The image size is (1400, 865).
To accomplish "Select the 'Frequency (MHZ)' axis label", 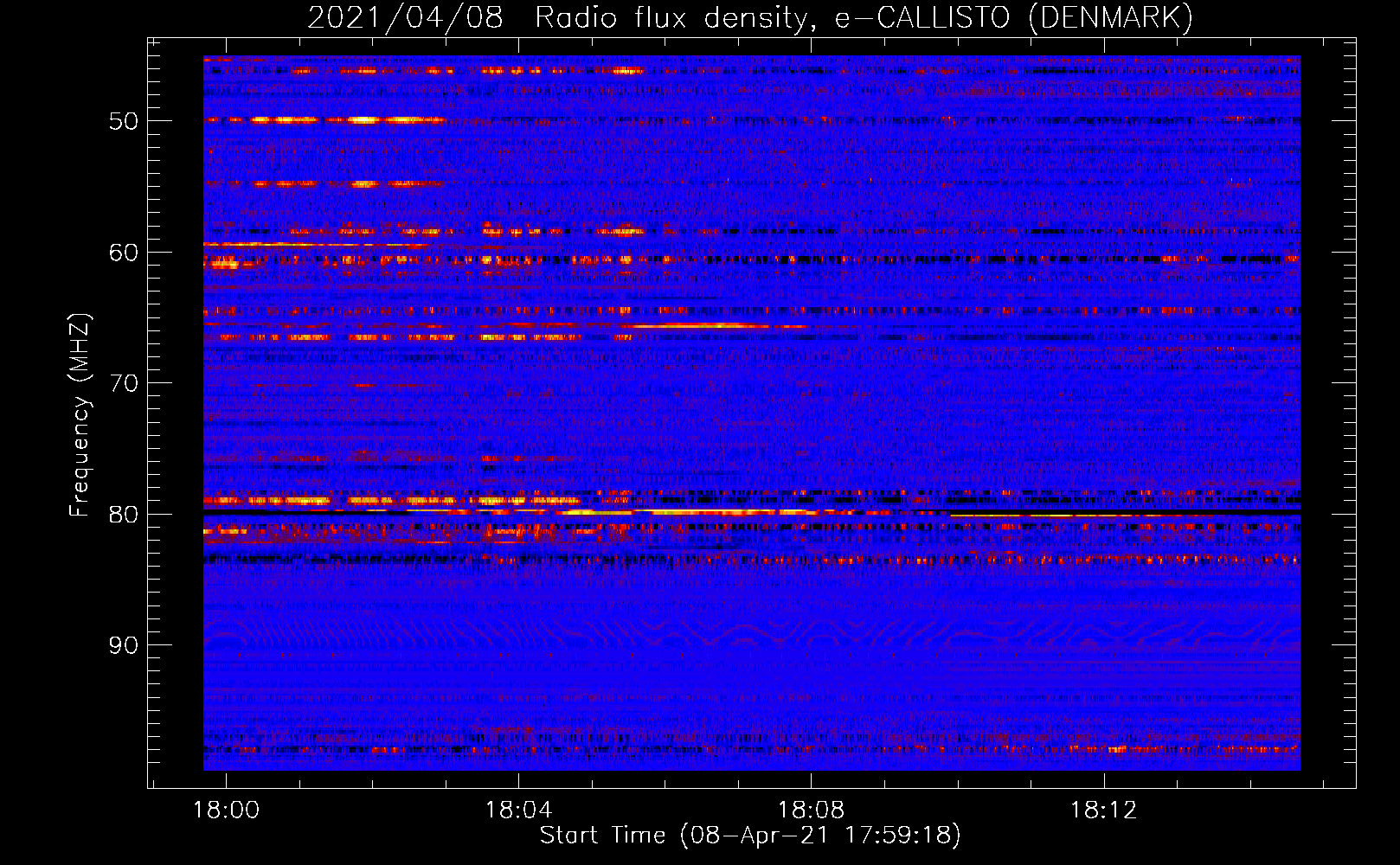I will pos(79,415).
